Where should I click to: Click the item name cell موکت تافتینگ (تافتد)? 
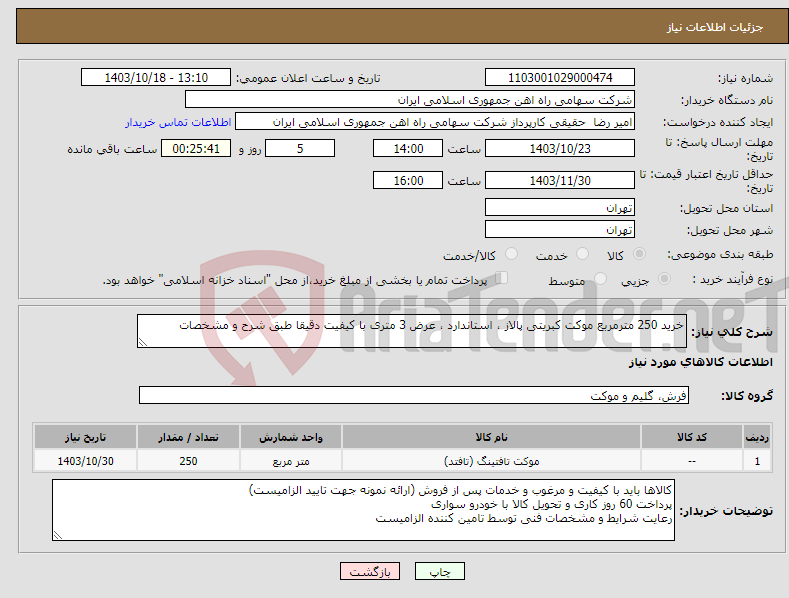(491, 461)
